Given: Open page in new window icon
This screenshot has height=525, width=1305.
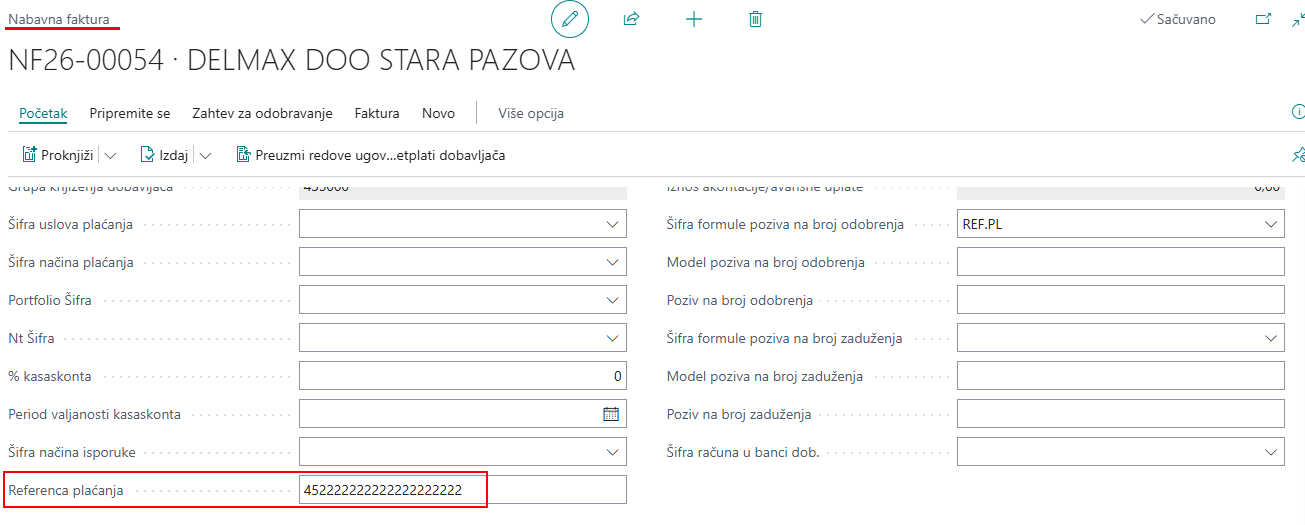Looking at the screenshot, I should (1263, 19).
